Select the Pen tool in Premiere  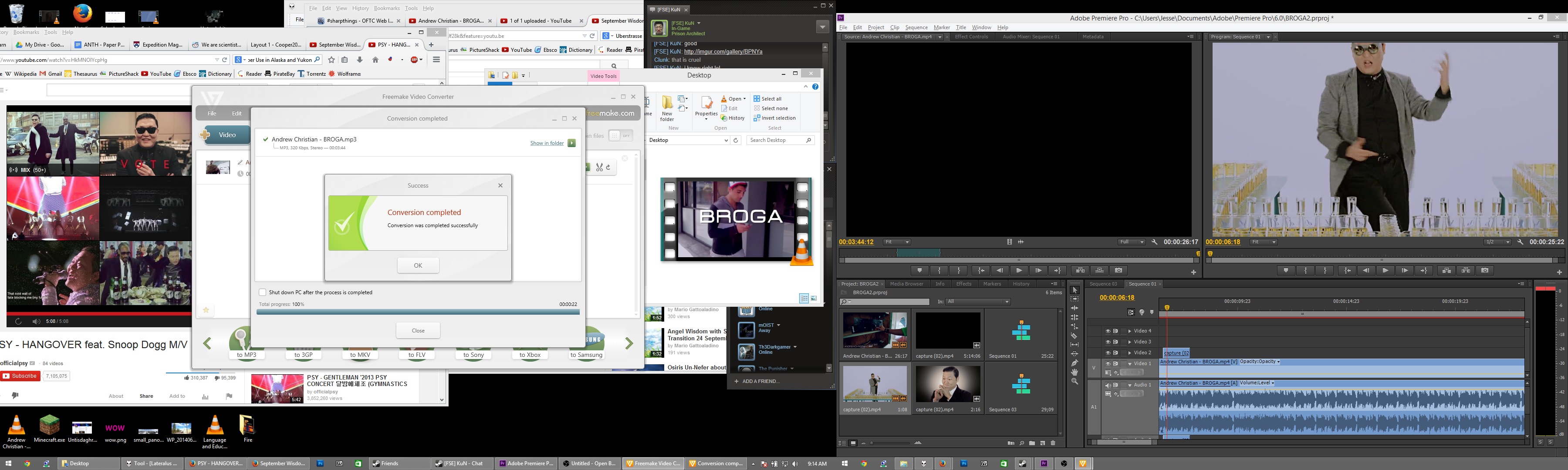point(1075,363)
